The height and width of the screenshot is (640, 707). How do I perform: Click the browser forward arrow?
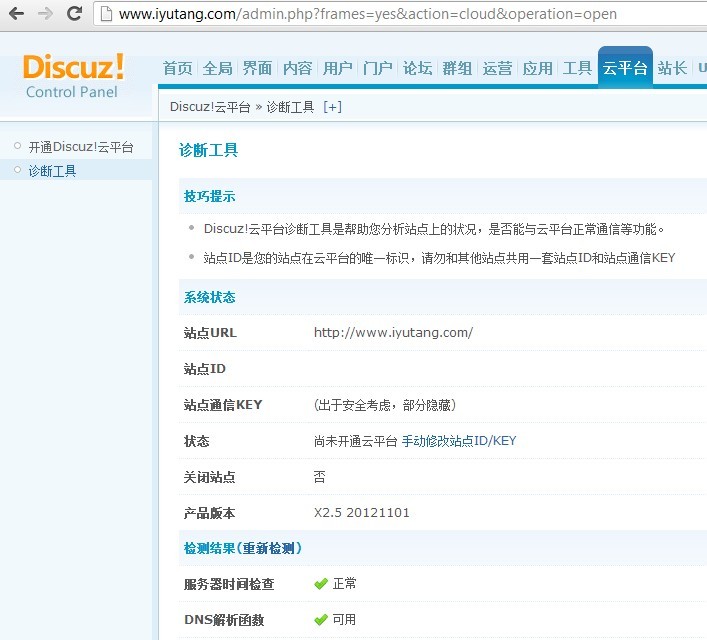45,14
